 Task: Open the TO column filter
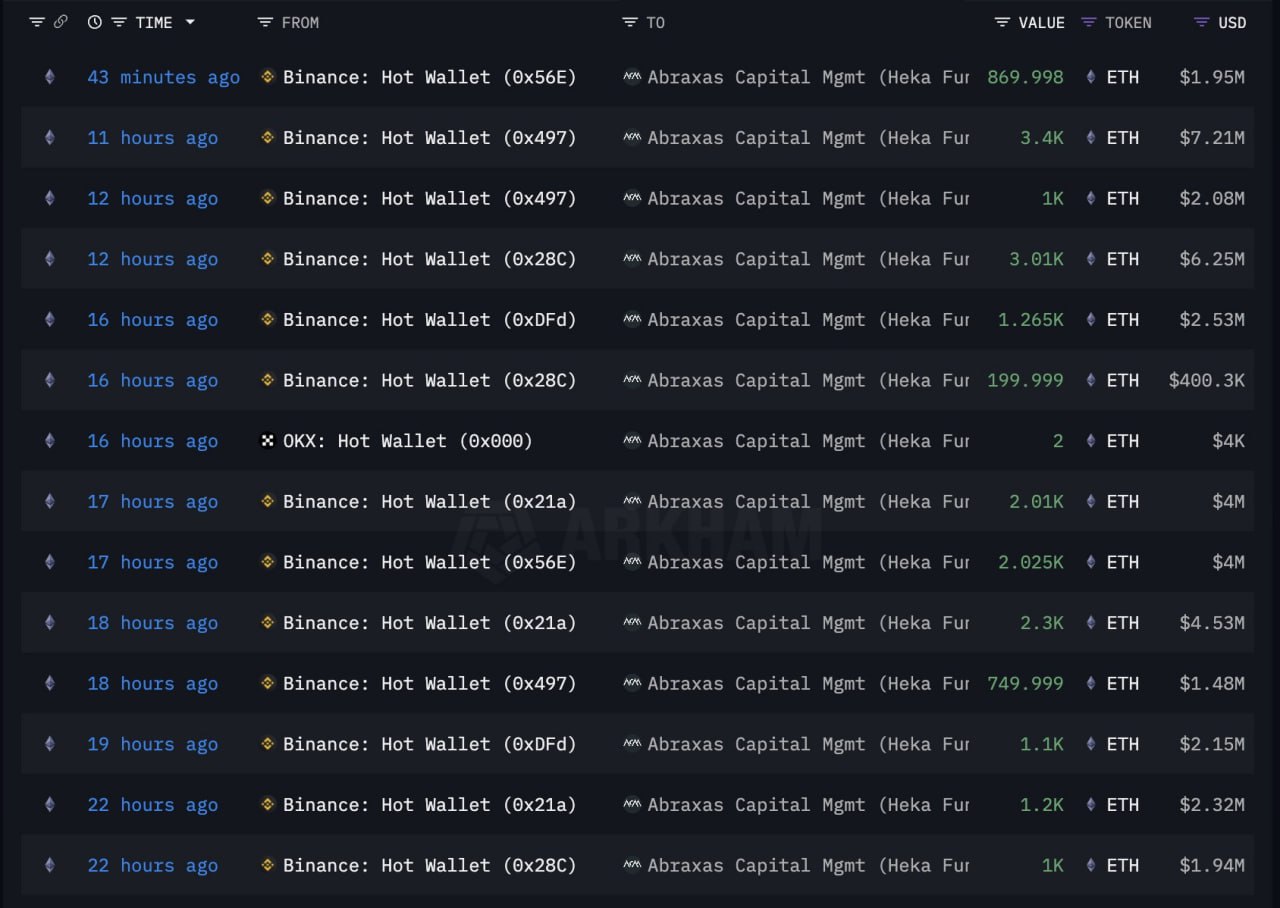(630, 22)
